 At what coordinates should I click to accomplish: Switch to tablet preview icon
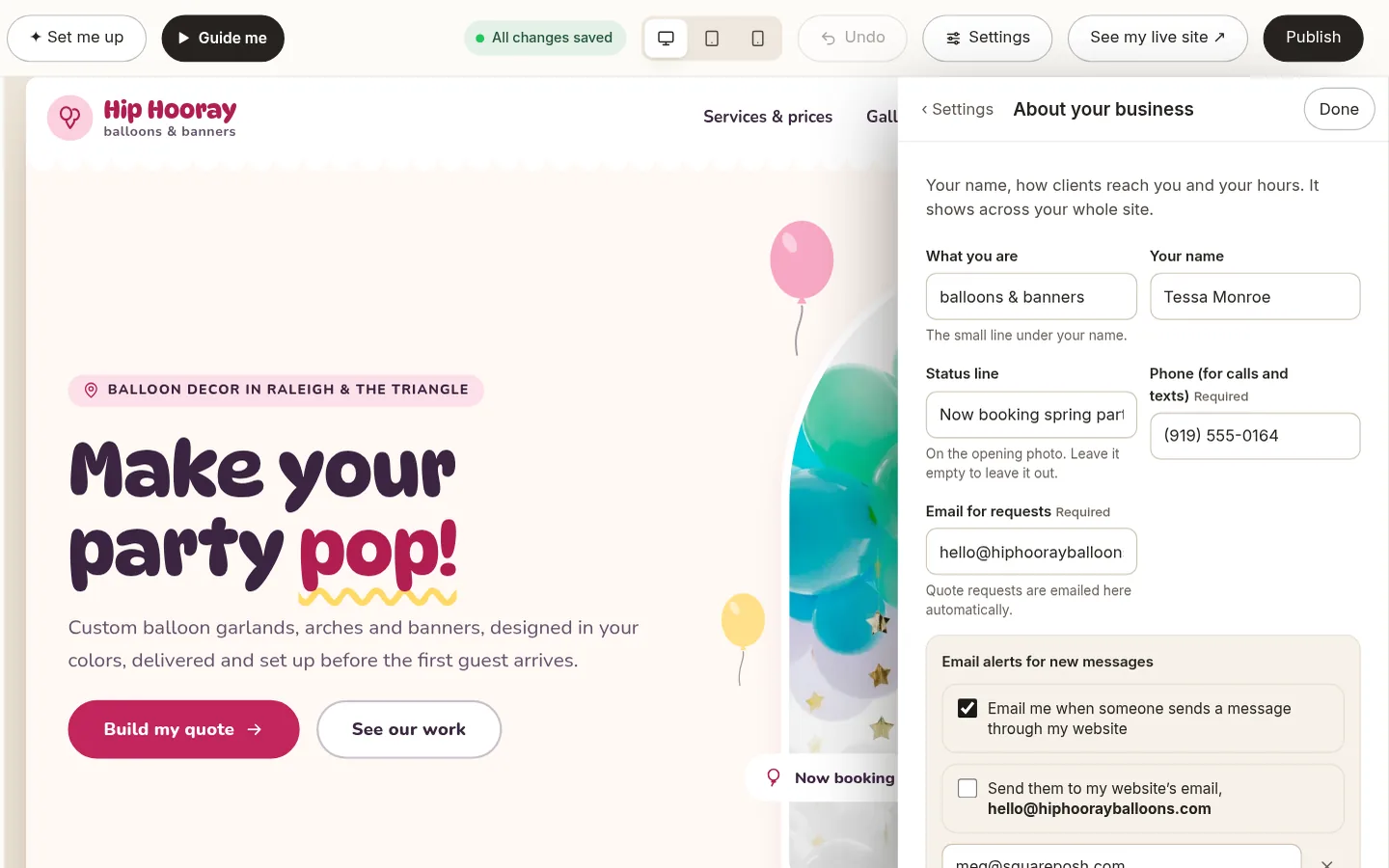tap(712, 39)
